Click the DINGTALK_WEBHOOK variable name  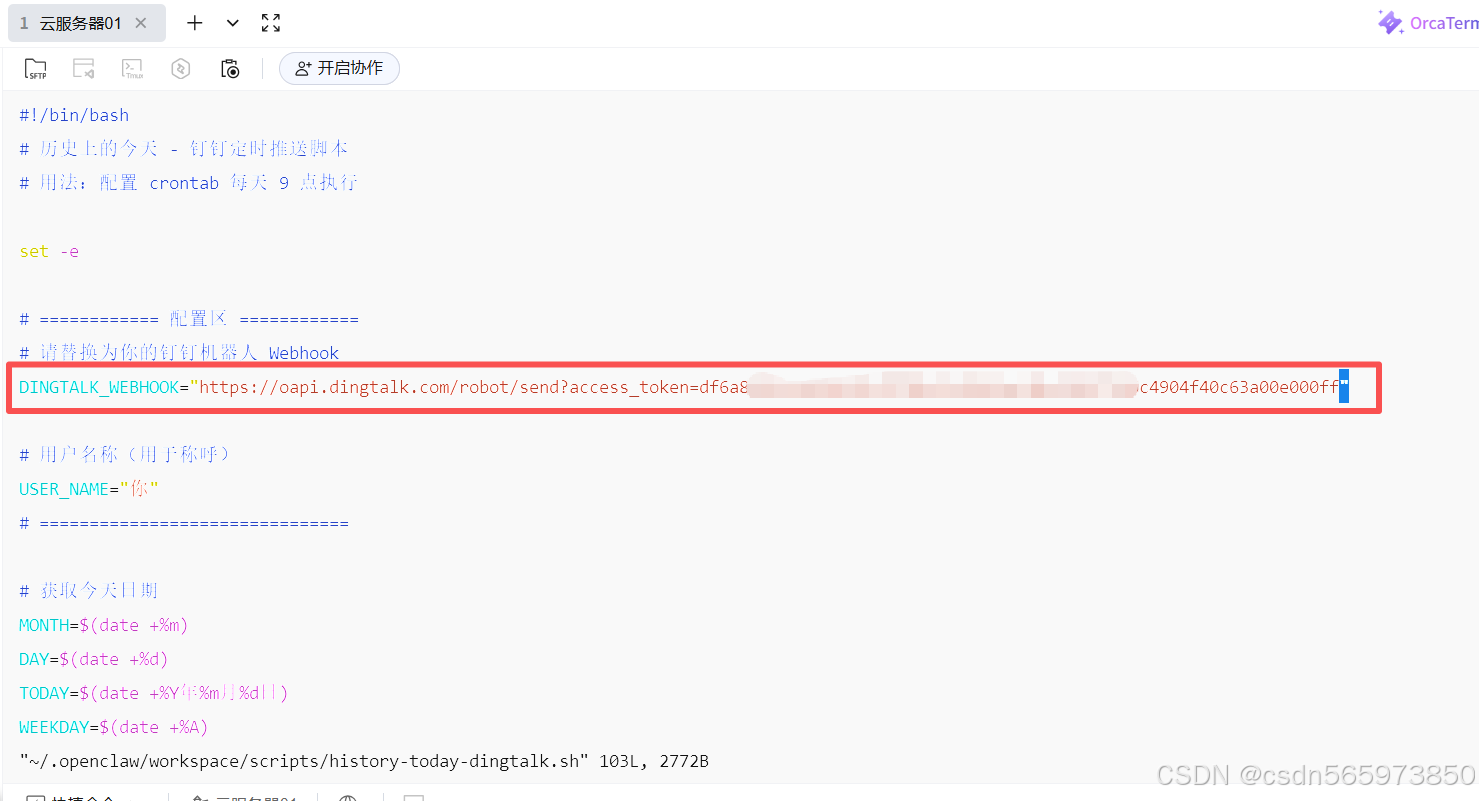pyautogui.click(x=98, y=387)
